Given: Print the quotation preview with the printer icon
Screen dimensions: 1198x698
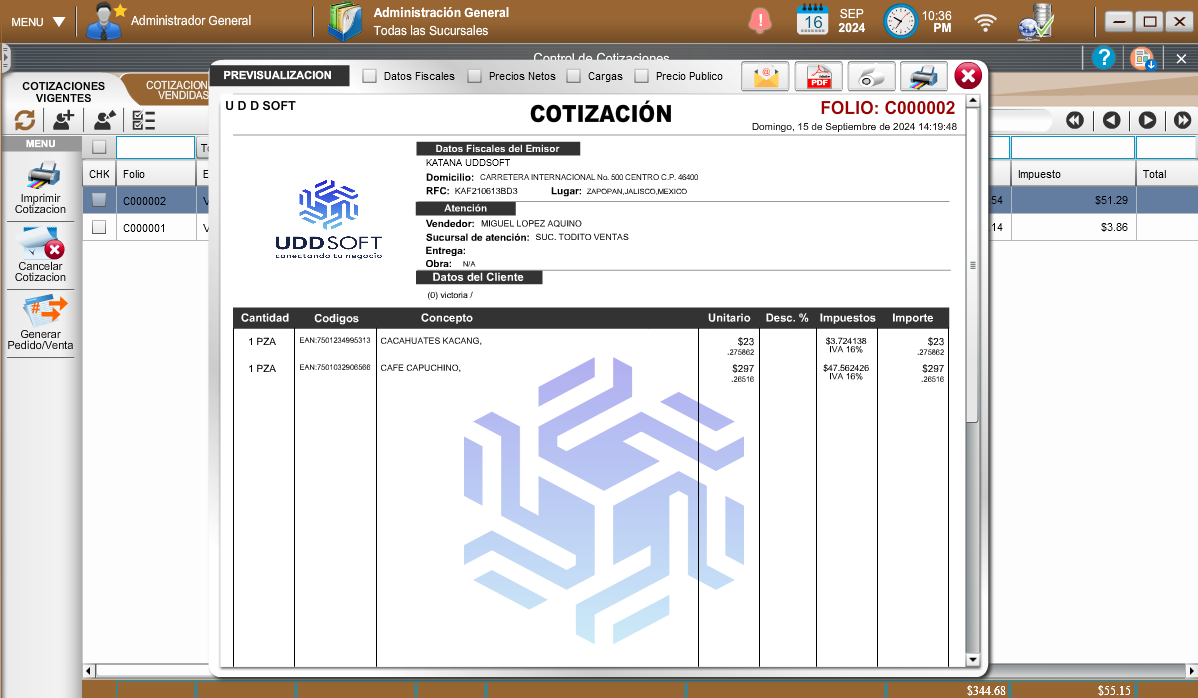Looking at the screenshot, I should (924, 76).
